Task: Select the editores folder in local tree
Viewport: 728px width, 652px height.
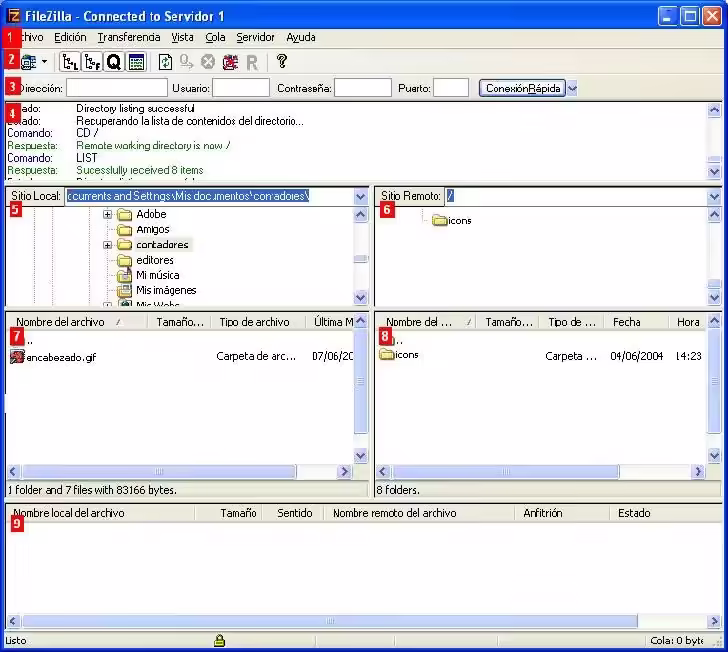Action: pyautogui.click(x=145, y=260)
